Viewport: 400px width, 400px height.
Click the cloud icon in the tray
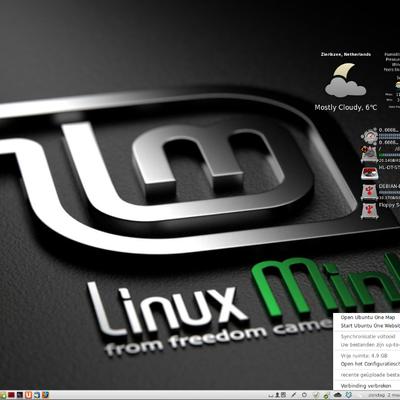(x=338, y=395)
